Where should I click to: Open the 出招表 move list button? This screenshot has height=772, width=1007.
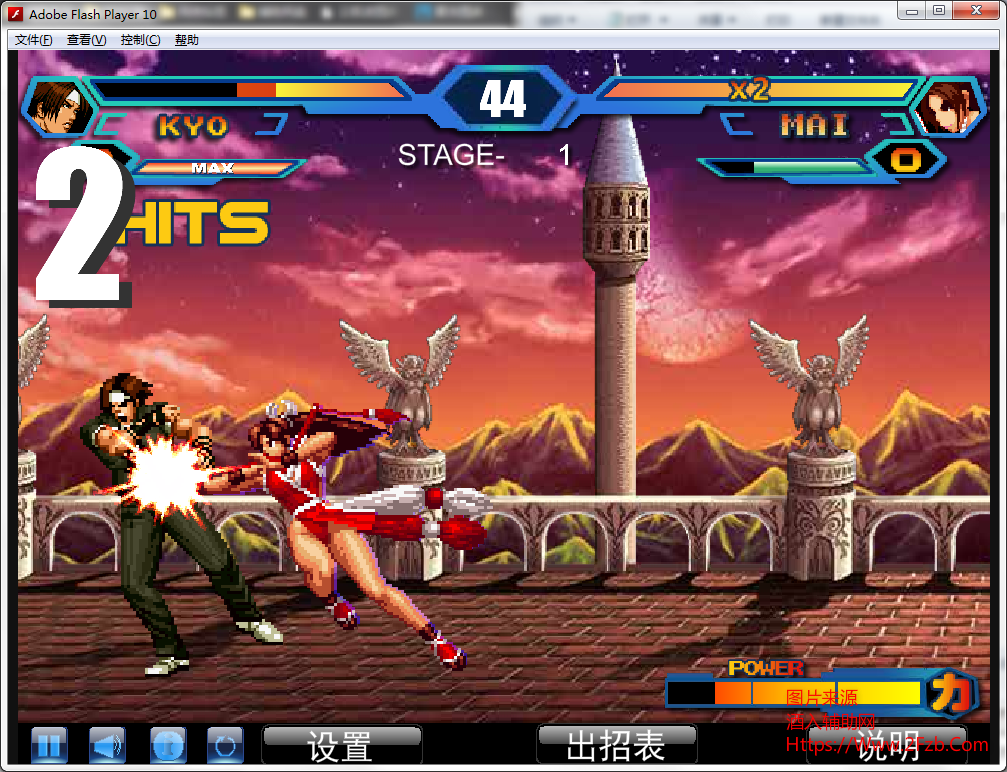pos(617,746)
